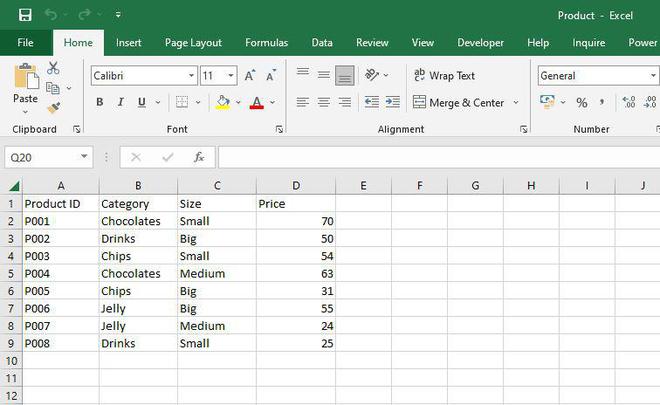
Task: Apply cell borders
Action: coord(182,102)
